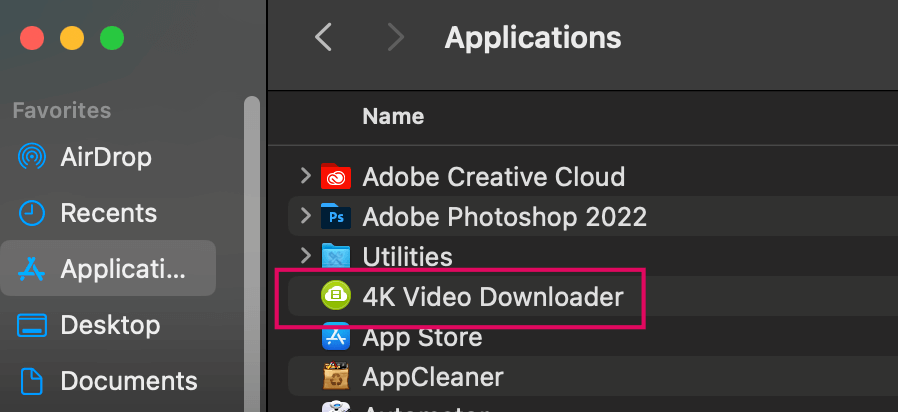Expand the Utilities folder

(x=306, y=256)
